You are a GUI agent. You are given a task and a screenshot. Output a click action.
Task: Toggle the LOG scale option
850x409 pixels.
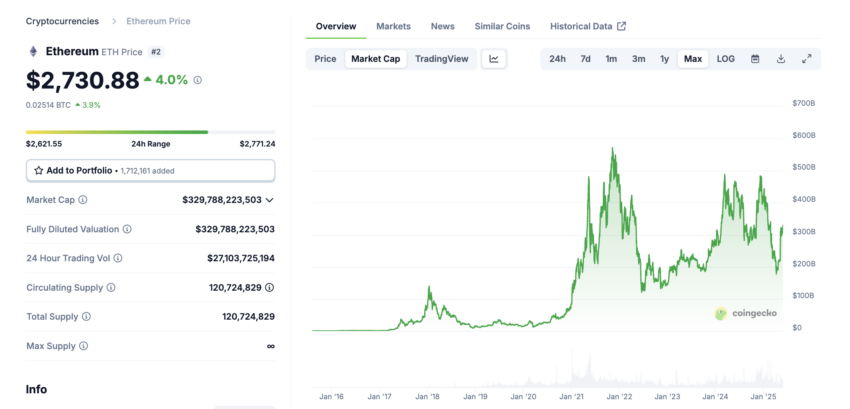725,59
